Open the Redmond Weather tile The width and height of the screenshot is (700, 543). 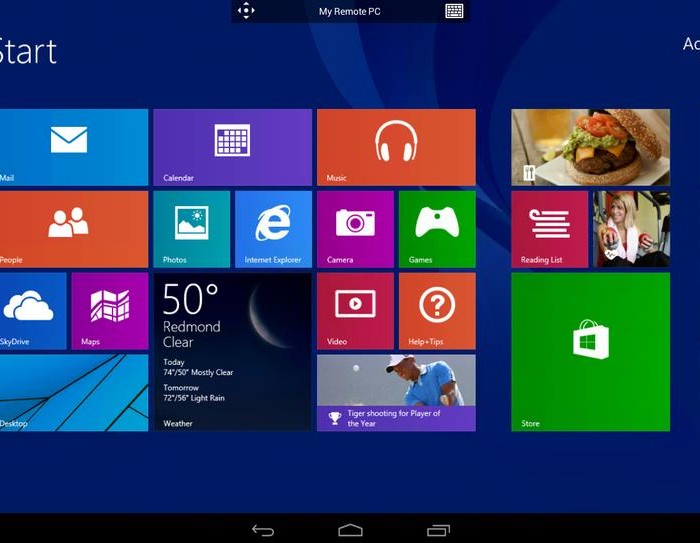point(232,351)
